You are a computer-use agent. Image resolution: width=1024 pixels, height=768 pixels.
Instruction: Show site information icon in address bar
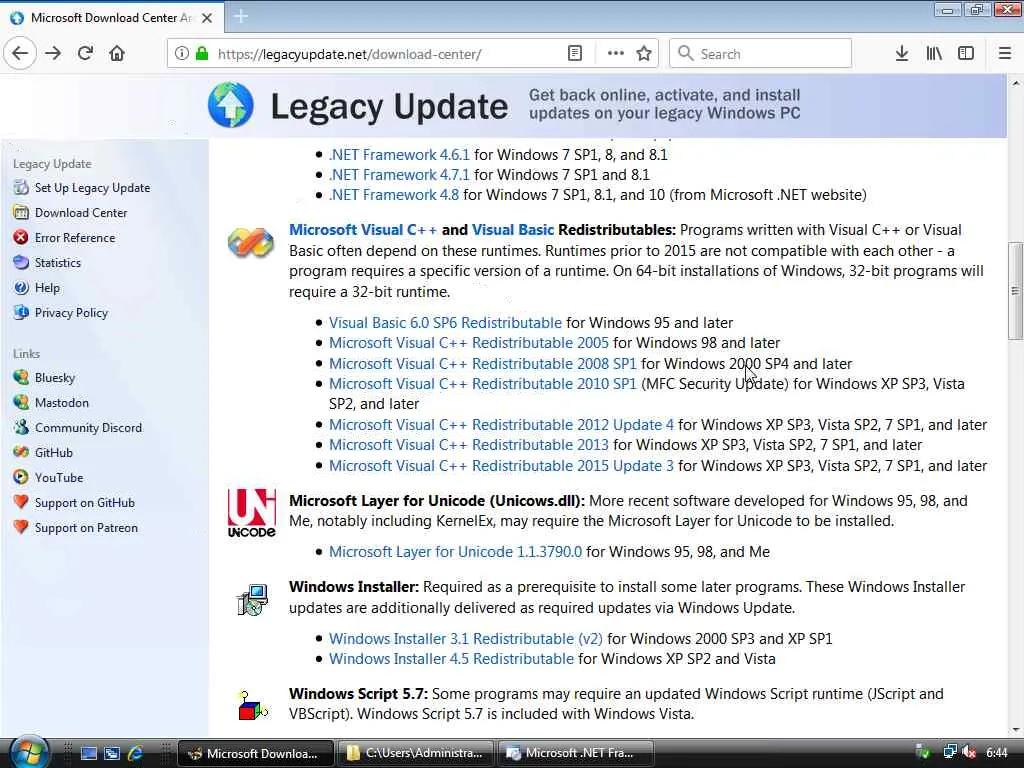click(182, 54)
